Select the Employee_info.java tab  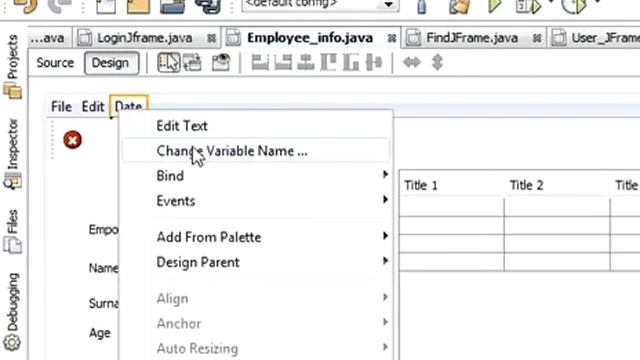click(x=310, y=38)
